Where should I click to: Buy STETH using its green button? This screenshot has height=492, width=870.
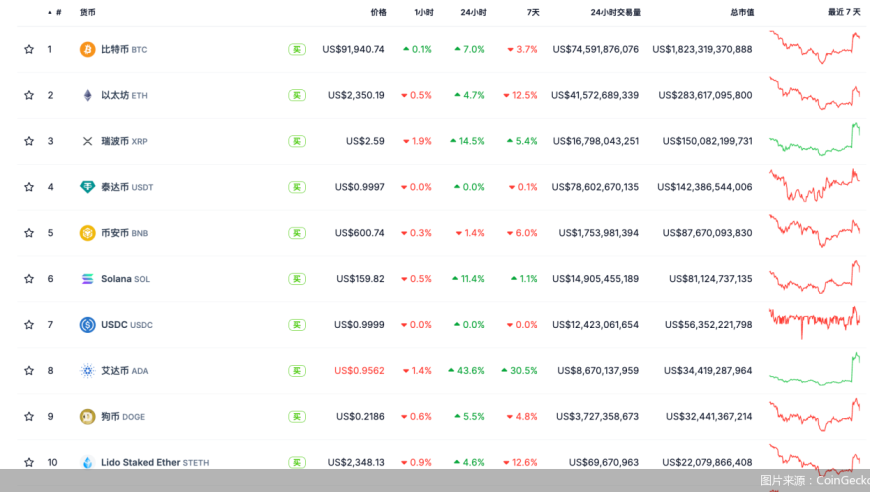click(297, 463)
